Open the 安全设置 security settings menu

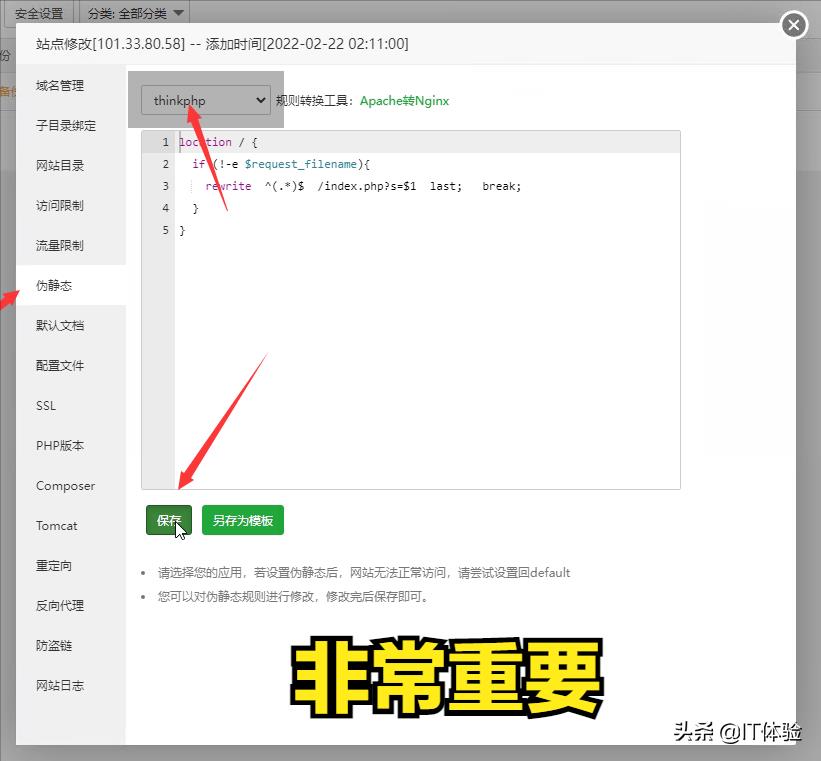(x=39, y=13)
